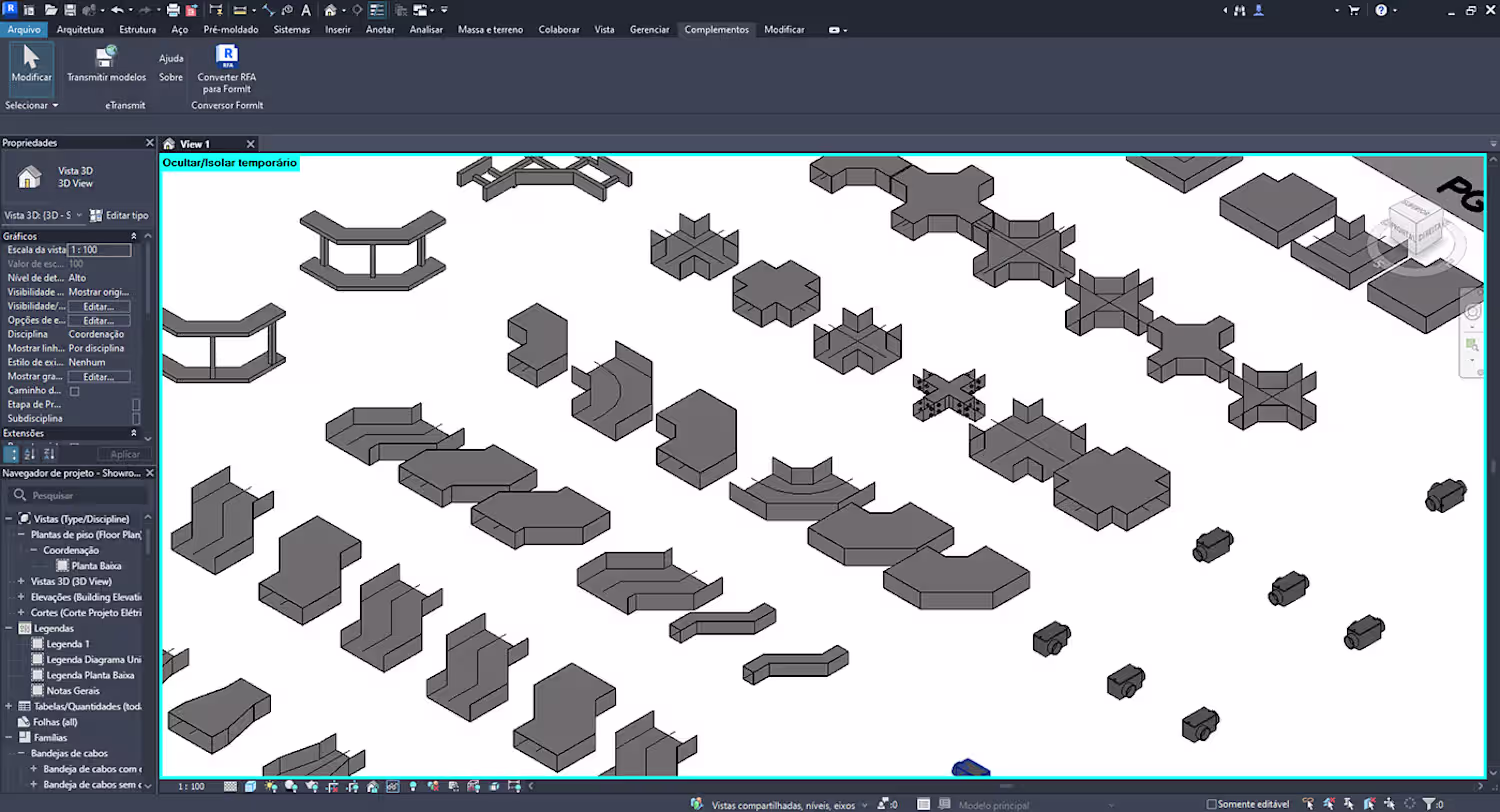The height and width of the screenshot is (812, 1500).
Task: Collapse the Gráficos properties section
Action: click(134, 236)
